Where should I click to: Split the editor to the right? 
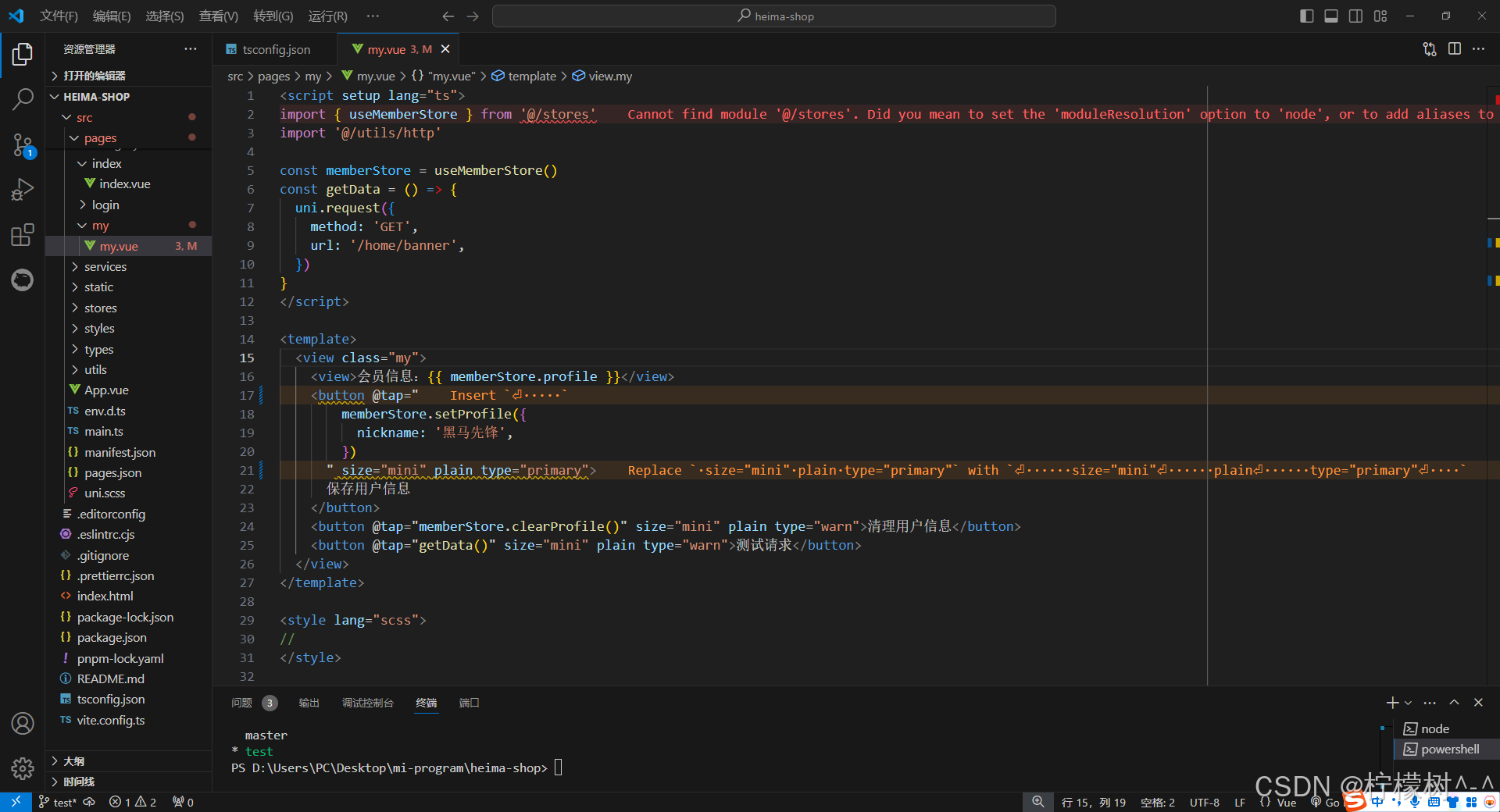[1455, 49]
